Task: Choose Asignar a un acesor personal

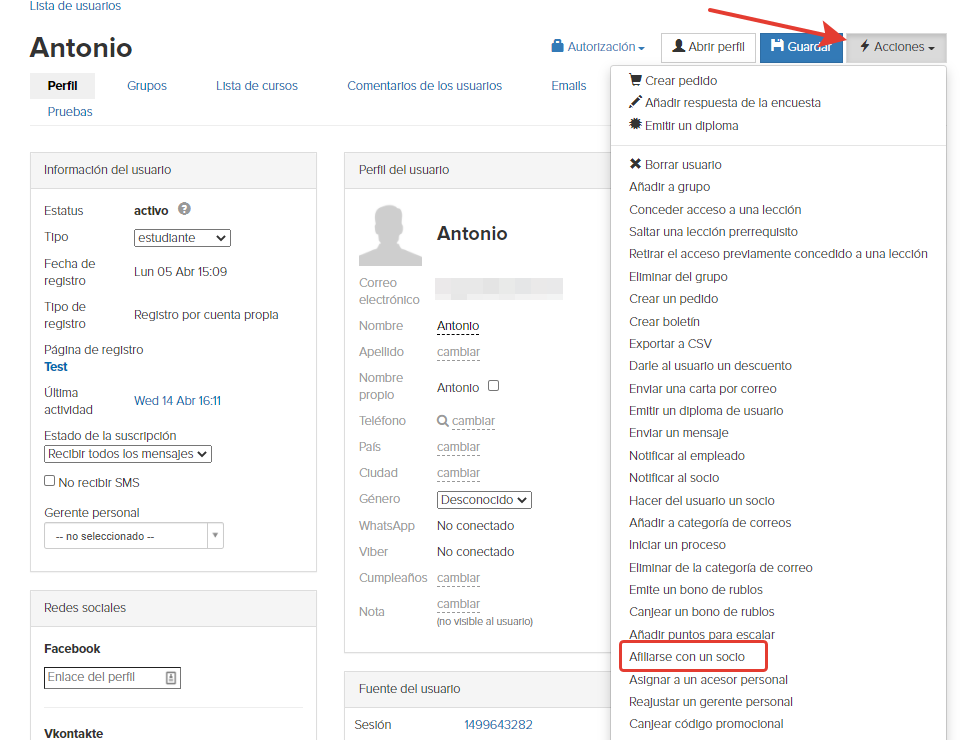Action: click(x=708, y=679)
